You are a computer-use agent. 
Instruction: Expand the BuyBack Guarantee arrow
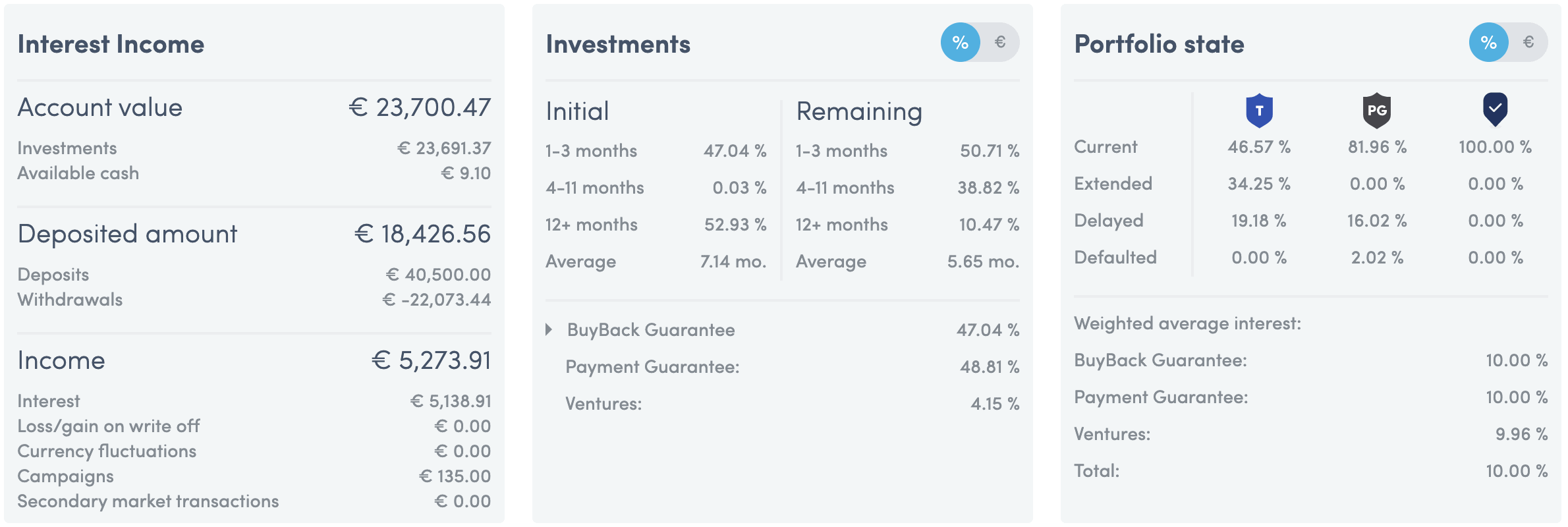(x=549, y=329)
